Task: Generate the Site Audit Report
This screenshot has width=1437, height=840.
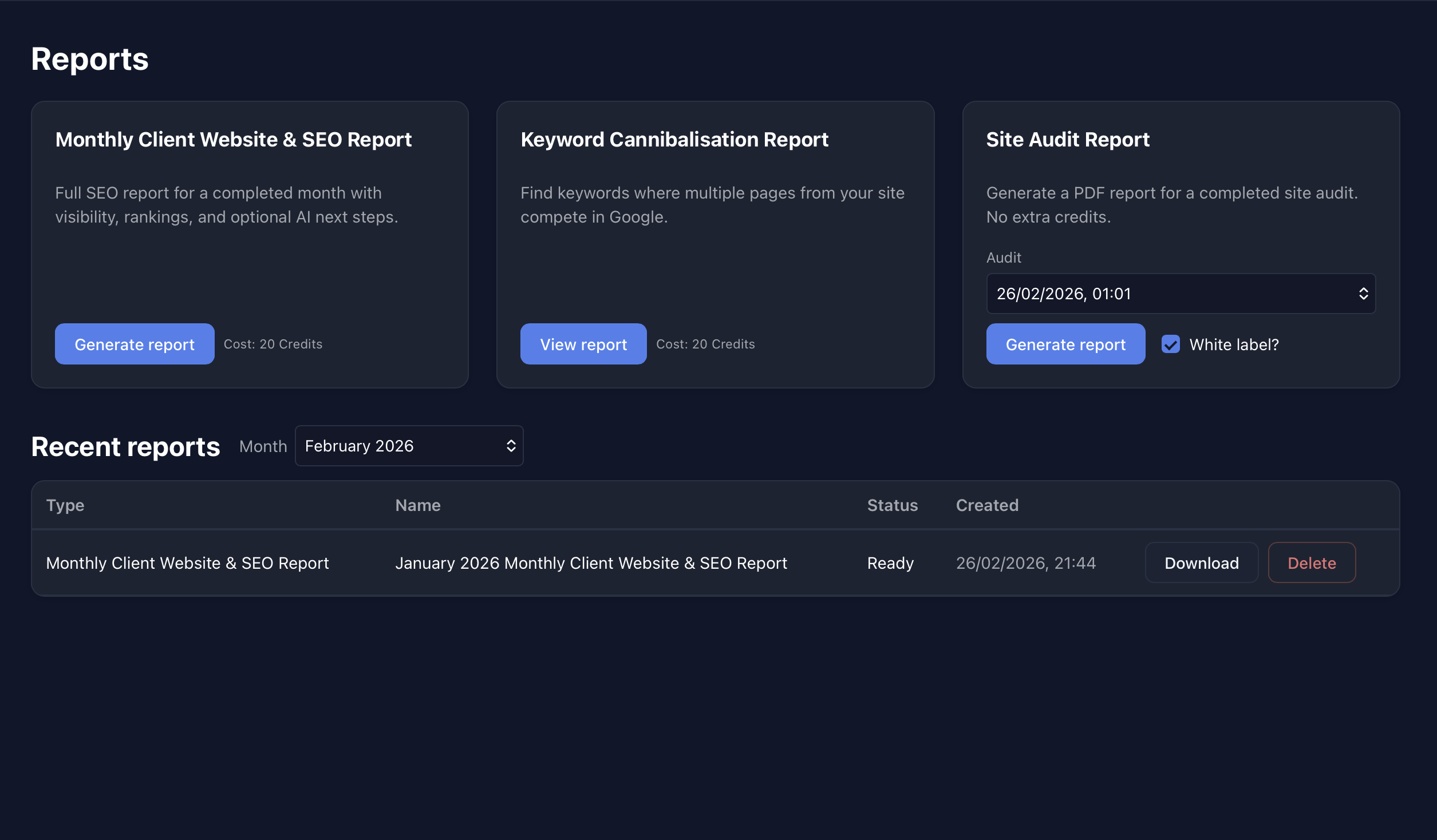Action: pyautogui.click(x=1065, y=344)
